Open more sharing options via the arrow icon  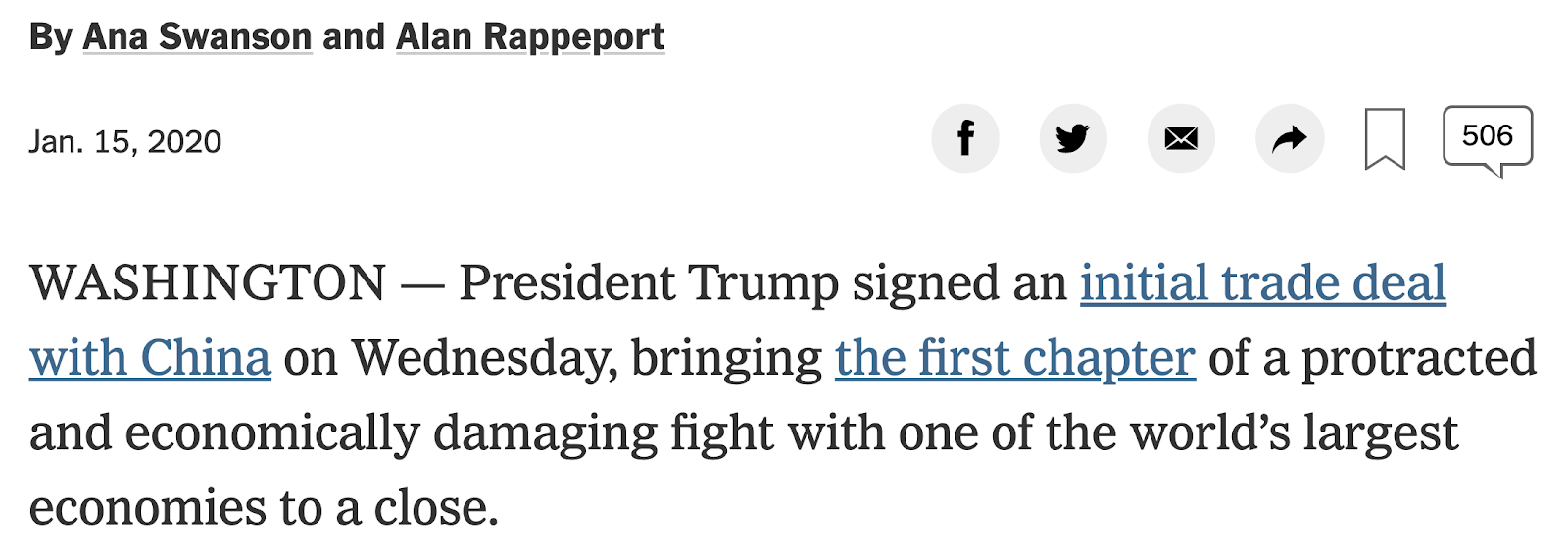(1290, 139)
